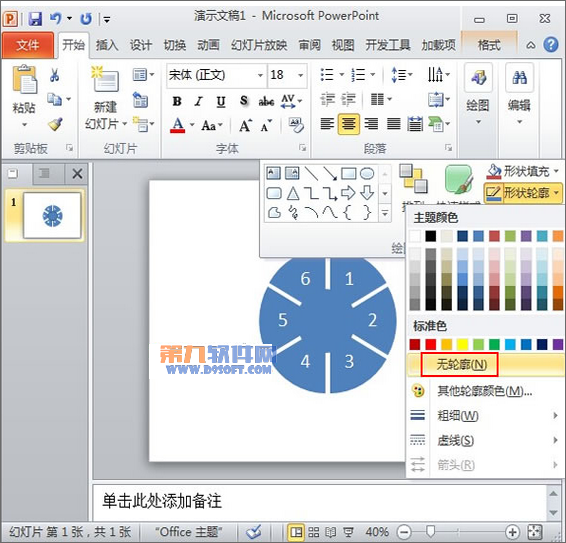
Task: Click 形状轮廓 button
Action: 522,193
